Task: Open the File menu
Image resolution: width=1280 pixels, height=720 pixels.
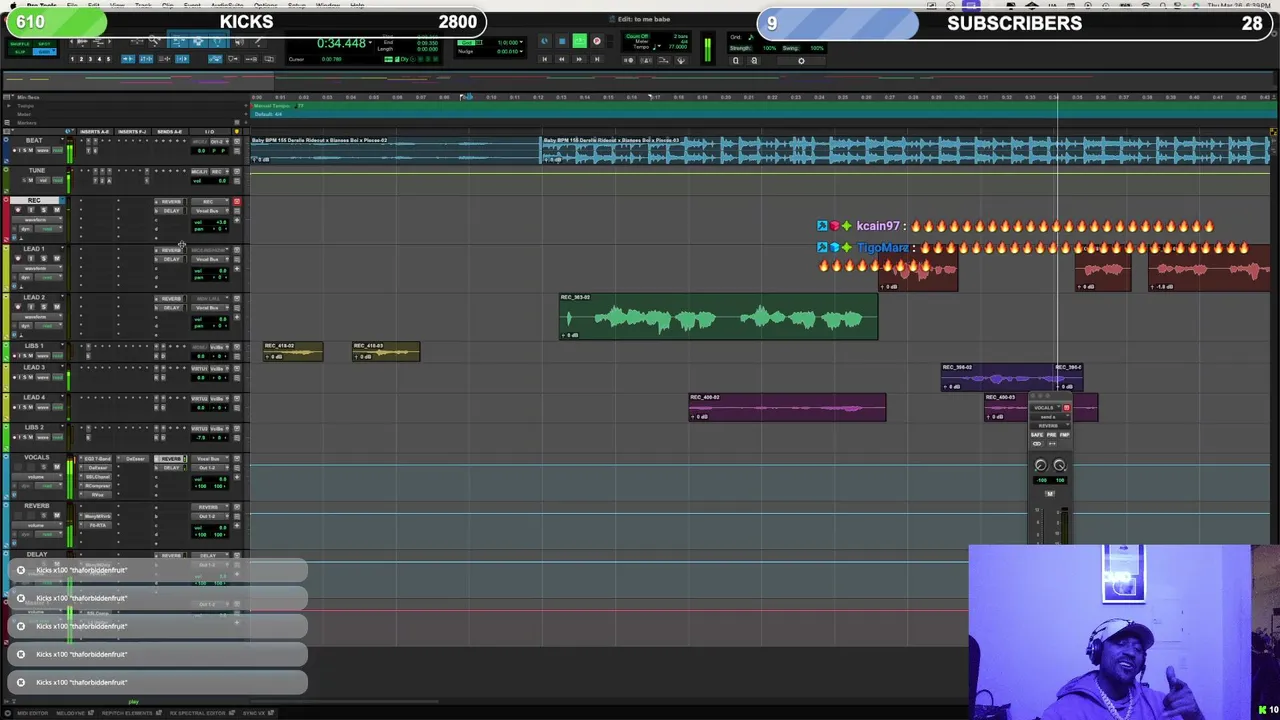Action: point(72,5)
